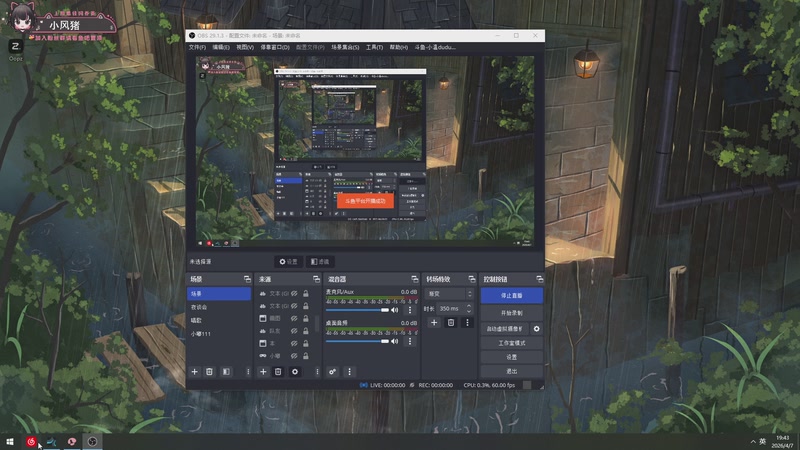Toggle 工作室模式 studio mode
The width and height of the screenshot is (800, 450).
[x=511, y=343]
